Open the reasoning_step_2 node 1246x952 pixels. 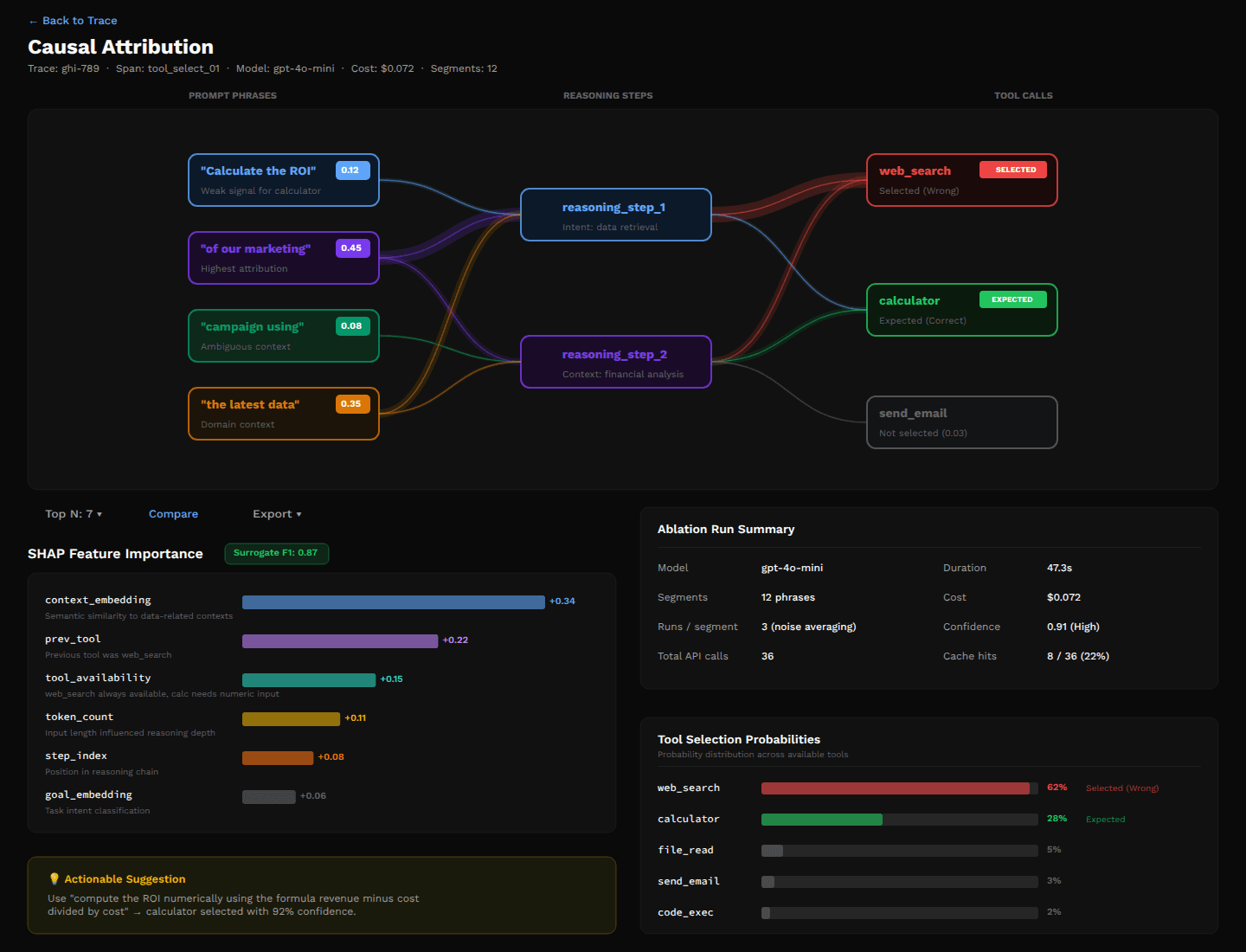(x=615, y=362)
